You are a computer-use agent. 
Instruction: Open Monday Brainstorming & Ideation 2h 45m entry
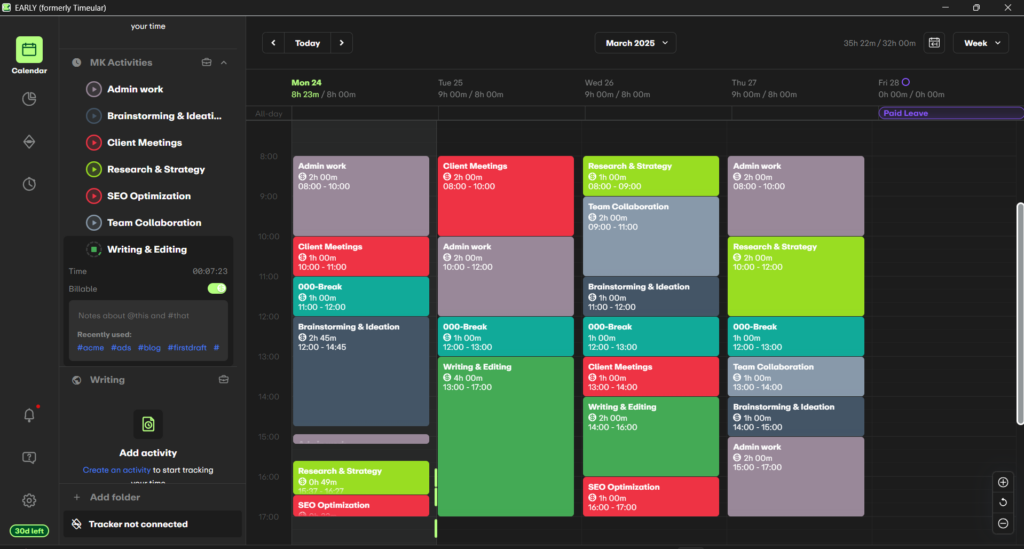click(361, 371)
